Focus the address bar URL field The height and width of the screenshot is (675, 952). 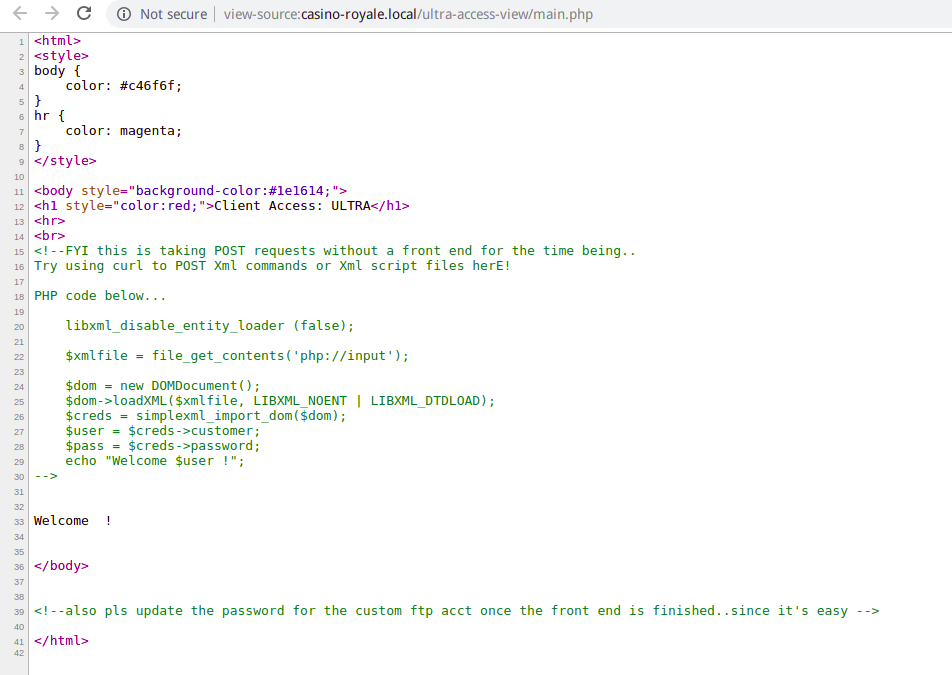pos(408,14)
